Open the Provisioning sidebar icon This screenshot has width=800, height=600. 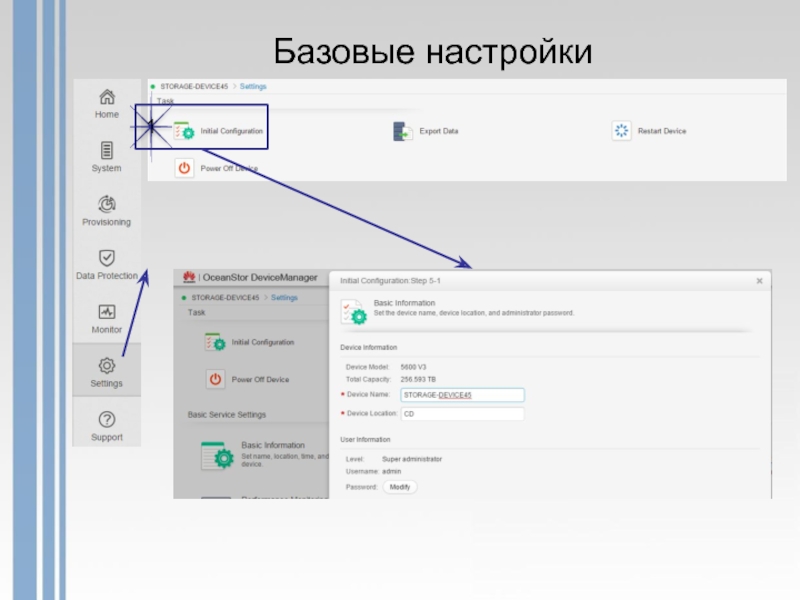[107, 204]
